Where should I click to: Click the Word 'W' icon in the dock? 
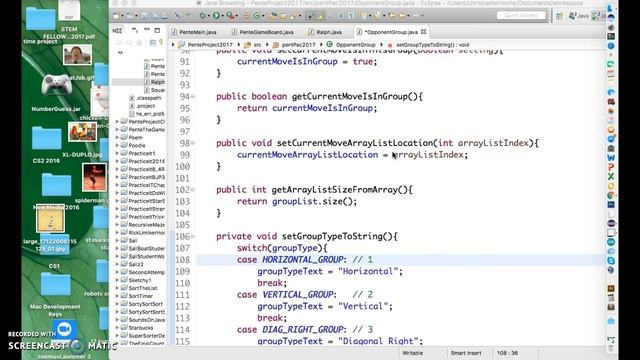click(x=611, y=158)
